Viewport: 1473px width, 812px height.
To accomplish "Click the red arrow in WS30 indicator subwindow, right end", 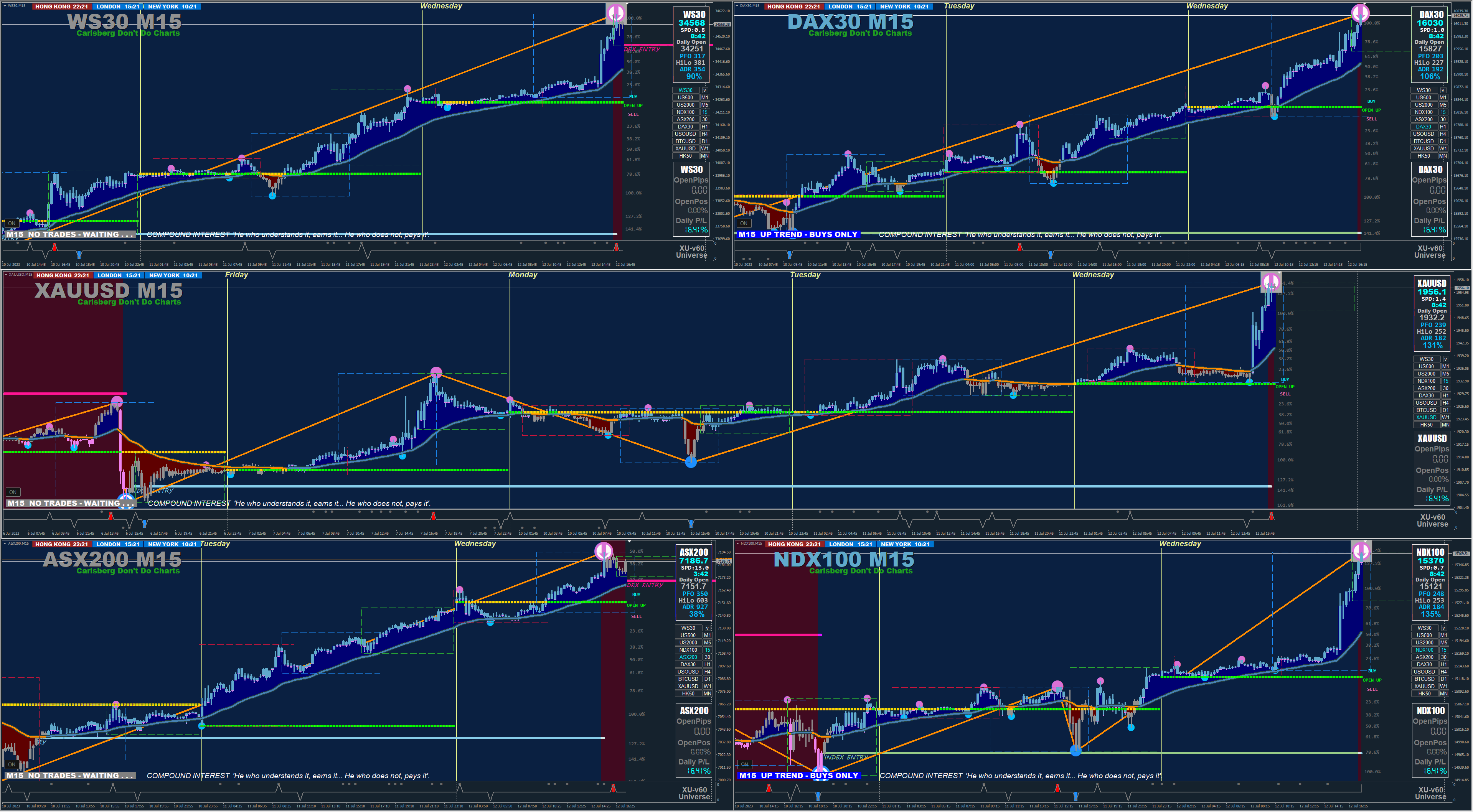I will coord(616,247).
